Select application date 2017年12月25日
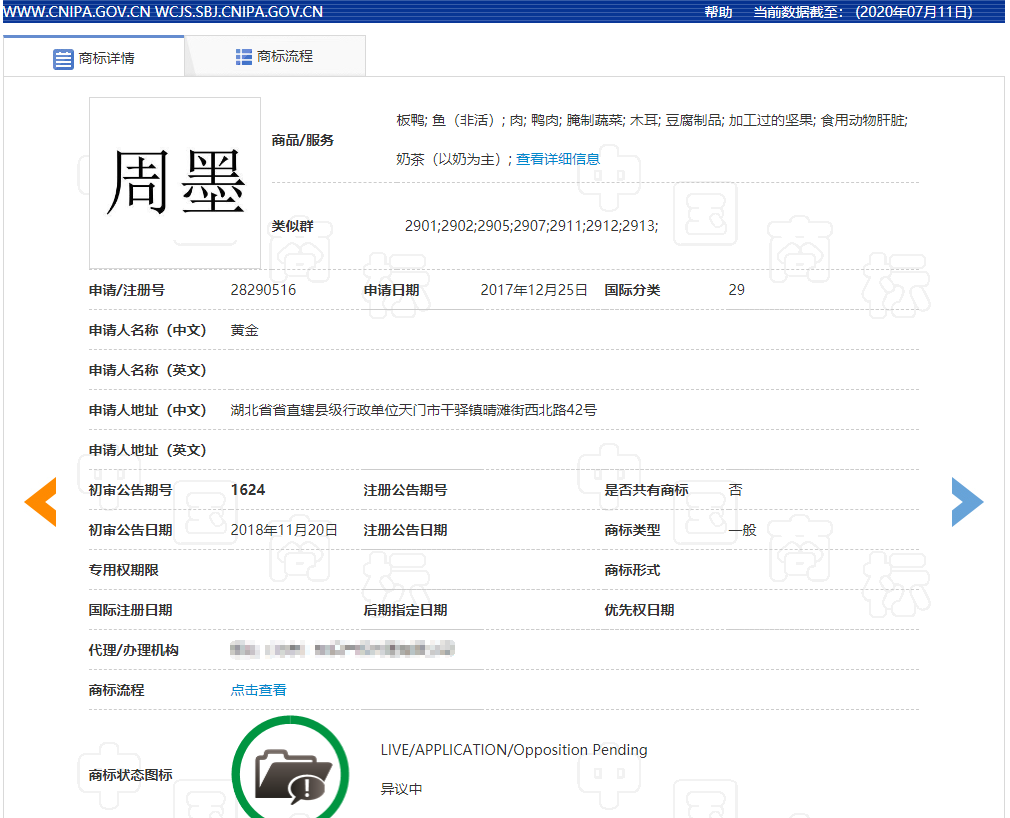Image resolution: width=1010 pixels, height=818 pixels. pyautogui.click(x=534, y=290)
